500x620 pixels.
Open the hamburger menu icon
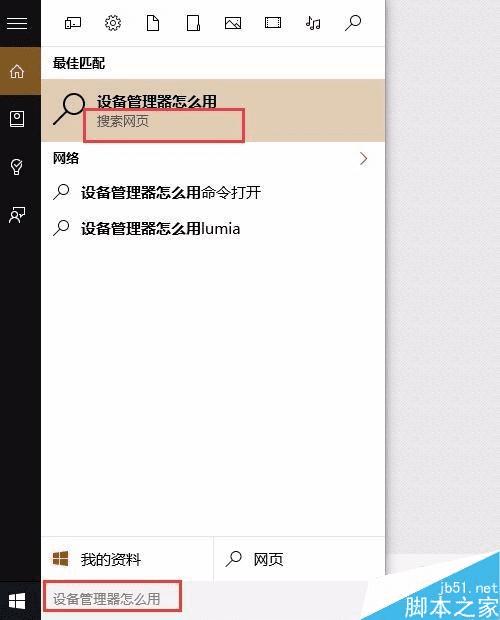pos(17,23)
